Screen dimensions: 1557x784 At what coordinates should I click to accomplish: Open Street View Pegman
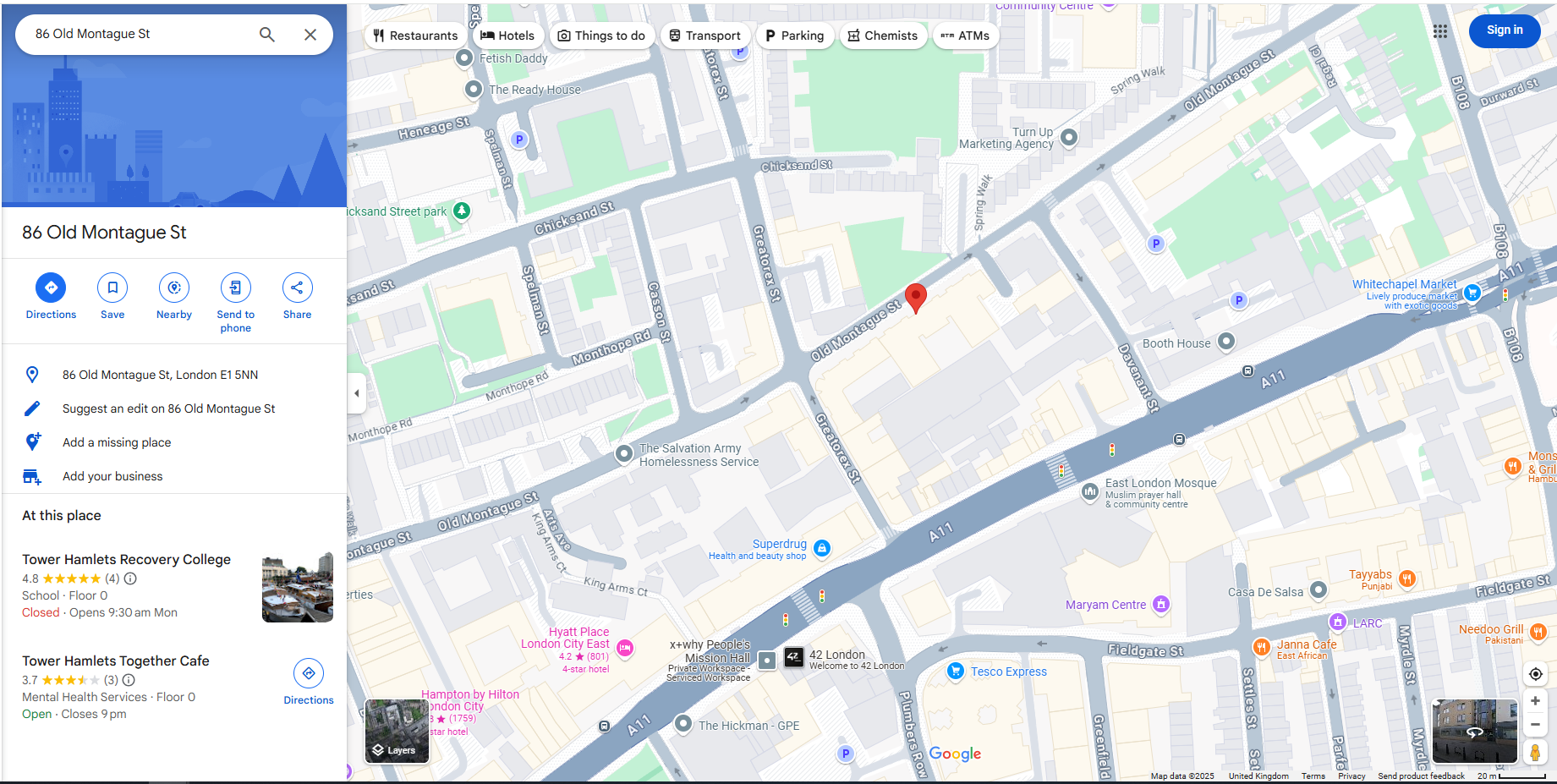pos(1535,752)
